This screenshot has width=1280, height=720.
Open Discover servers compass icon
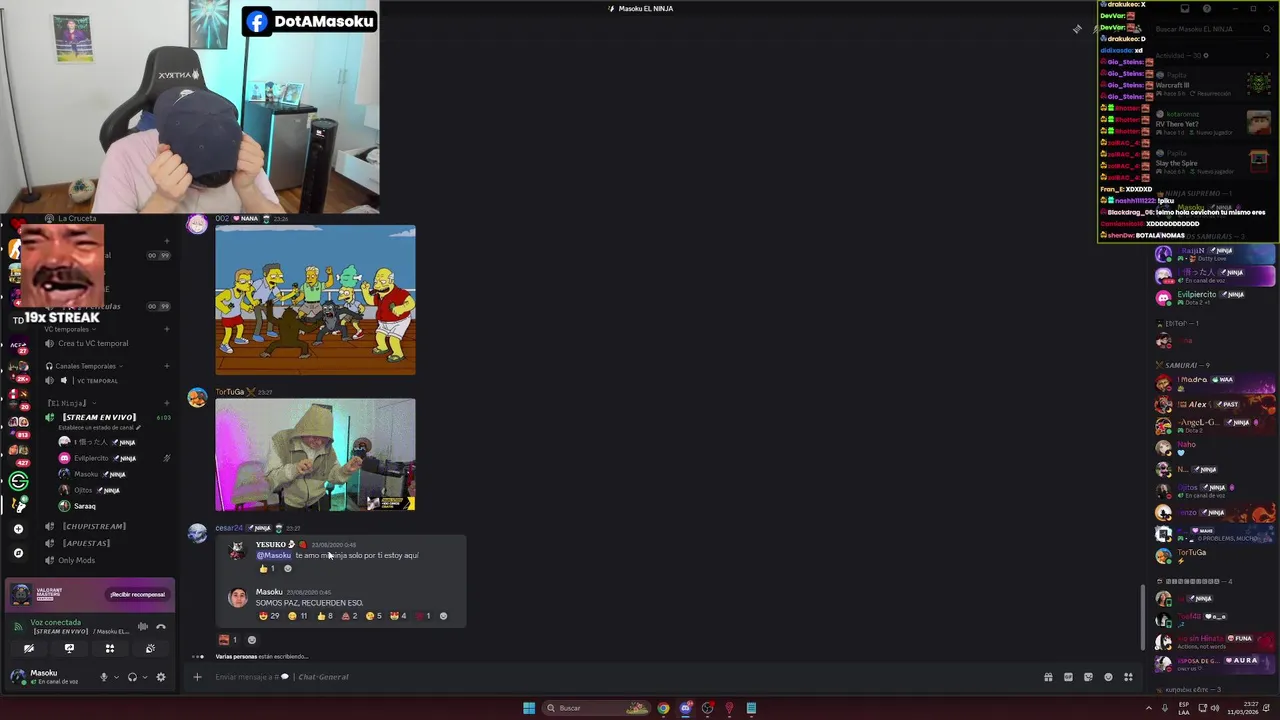(x=18, y=553)
